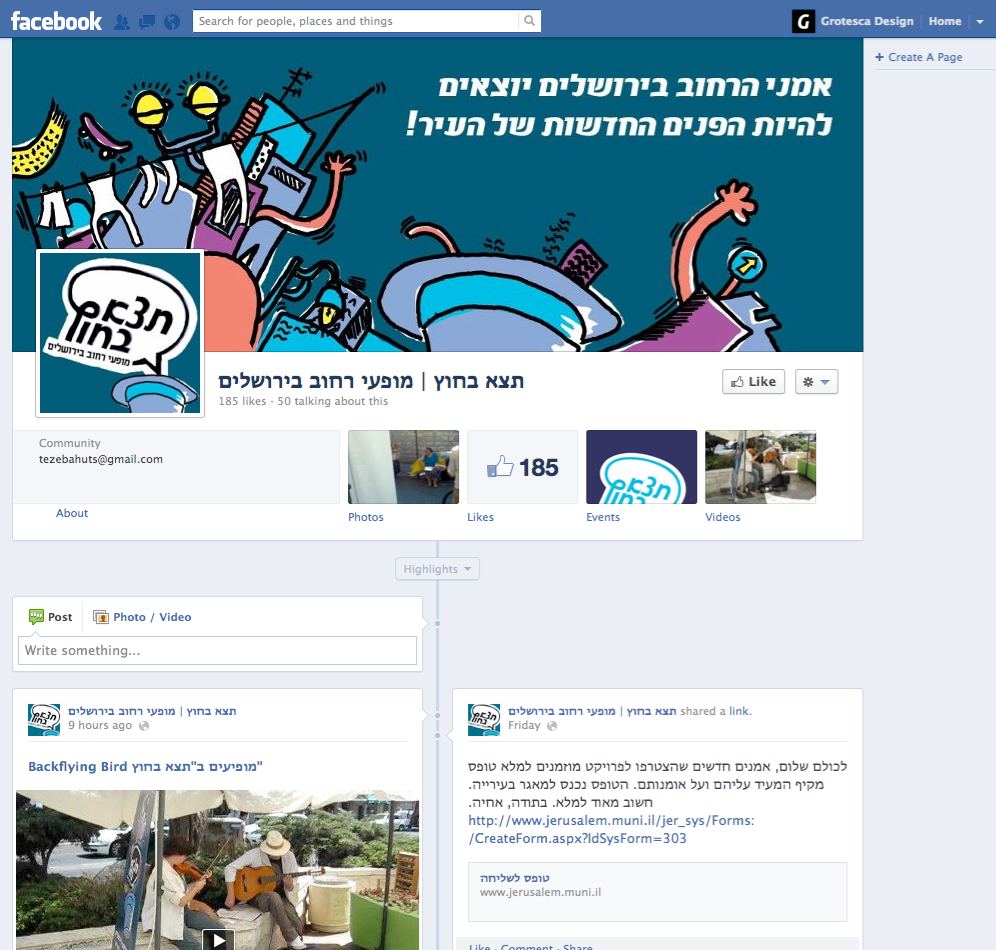Click the Write something input field
This screenshot has height=950, width=996.
tap(217, 650)
